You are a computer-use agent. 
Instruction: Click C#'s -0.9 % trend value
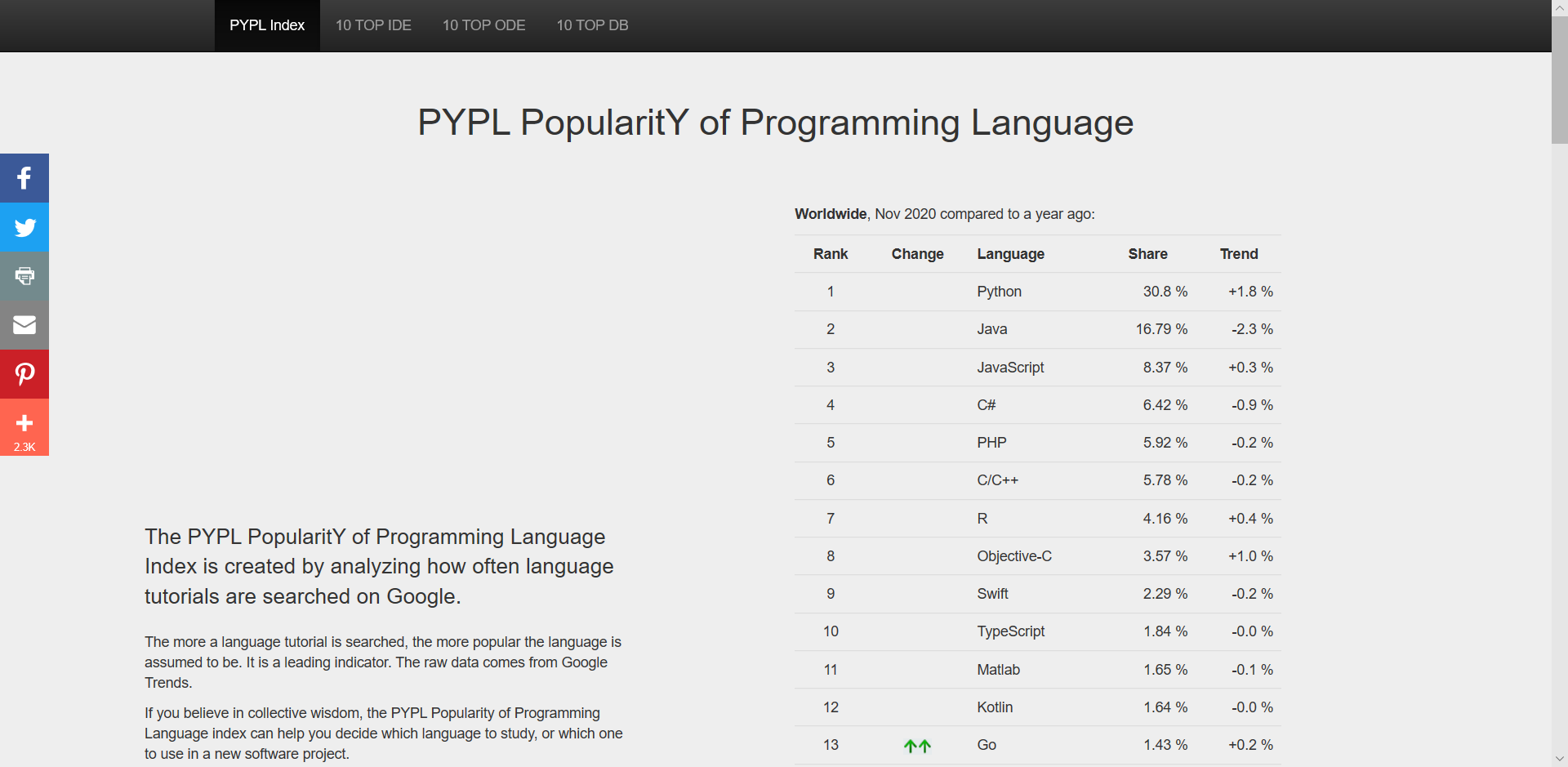[x=1252, y=405]
